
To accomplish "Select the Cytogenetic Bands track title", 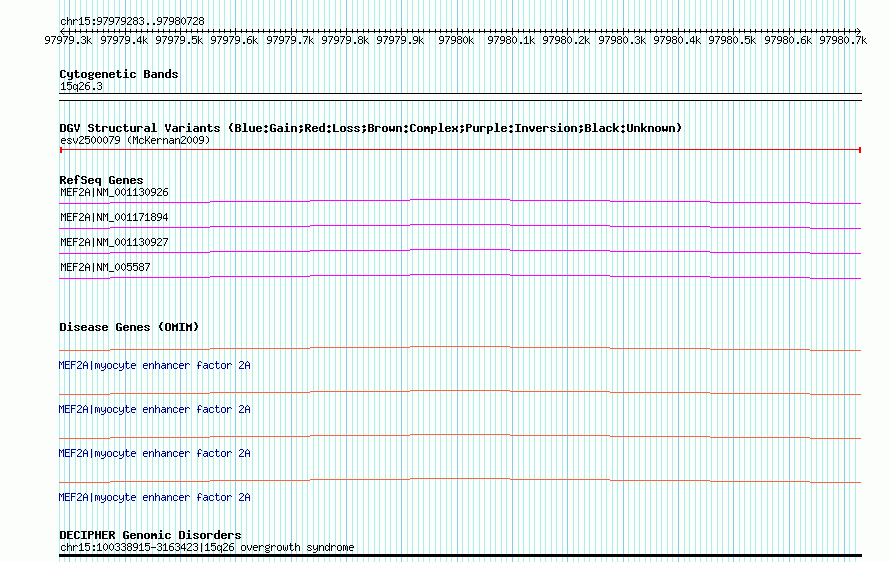I will click(x=119, y=74).
